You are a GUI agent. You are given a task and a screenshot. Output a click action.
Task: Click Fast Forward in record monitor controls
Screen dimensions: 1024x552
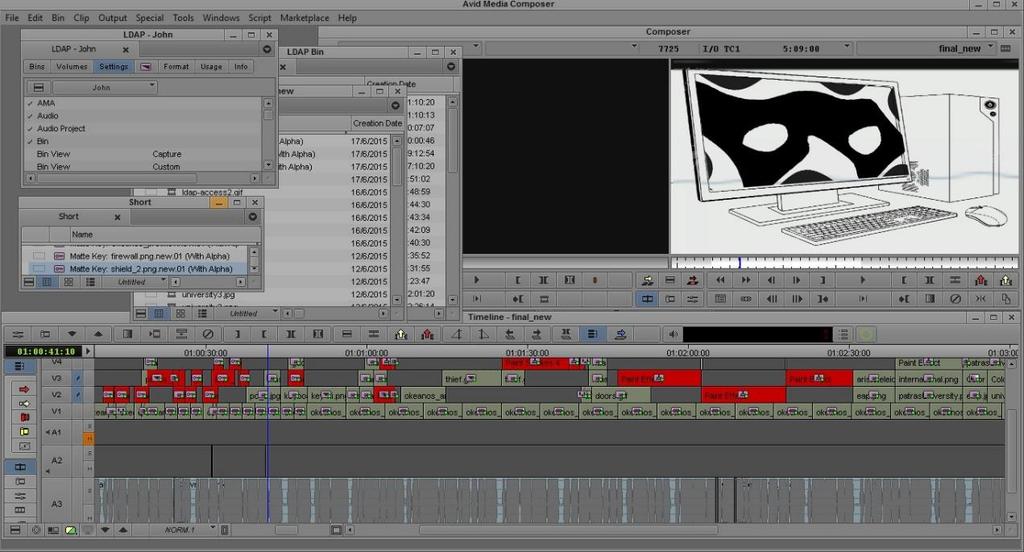[745, 280]
